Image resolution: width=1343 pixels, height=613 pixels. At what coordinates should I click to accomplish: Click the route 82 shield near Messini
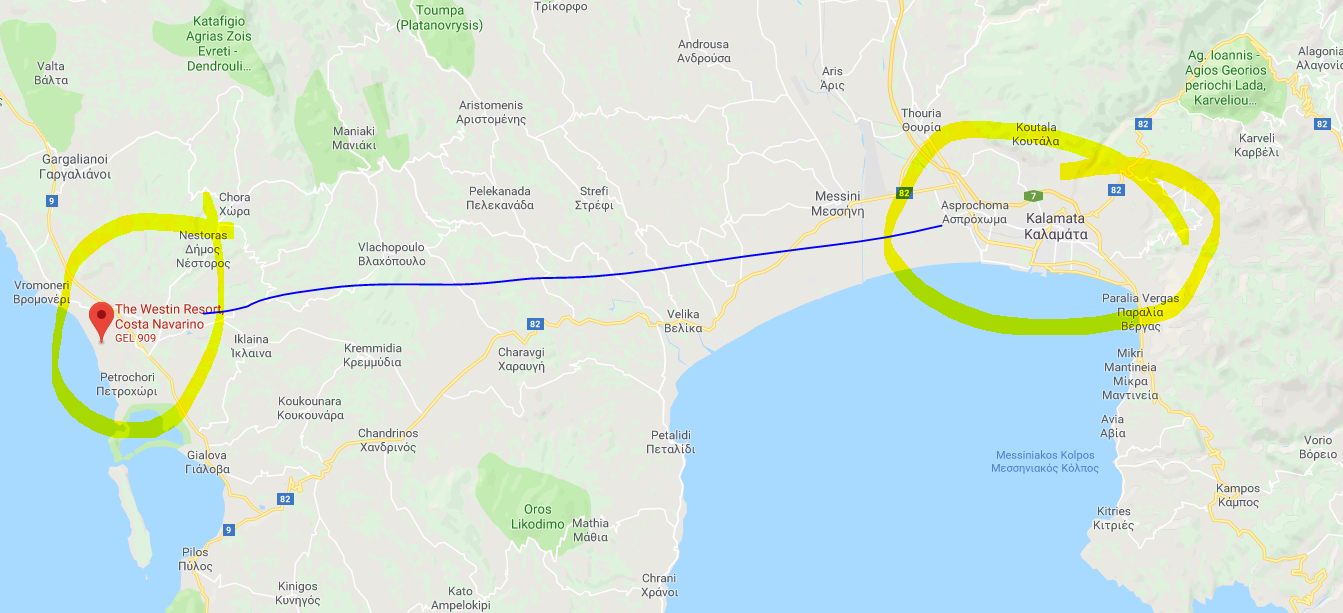904,192
